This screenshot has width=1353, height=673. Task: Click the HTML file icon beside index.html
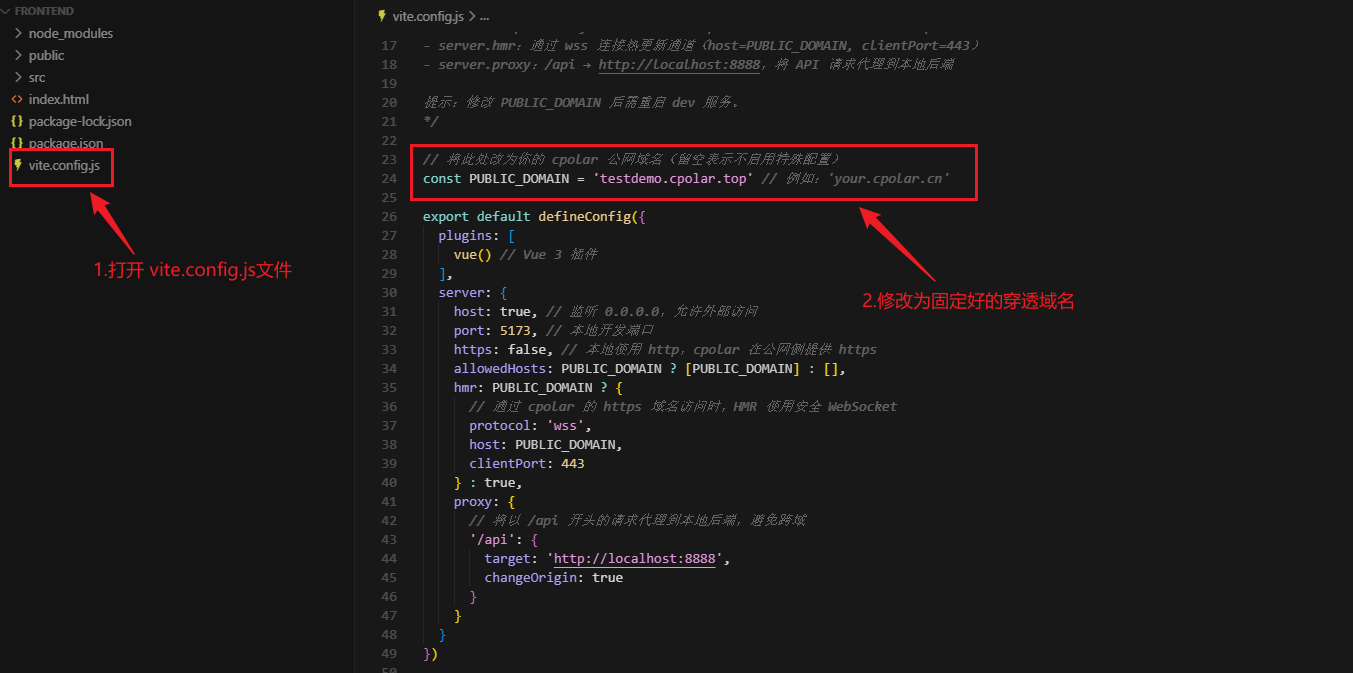coord(17,99)
